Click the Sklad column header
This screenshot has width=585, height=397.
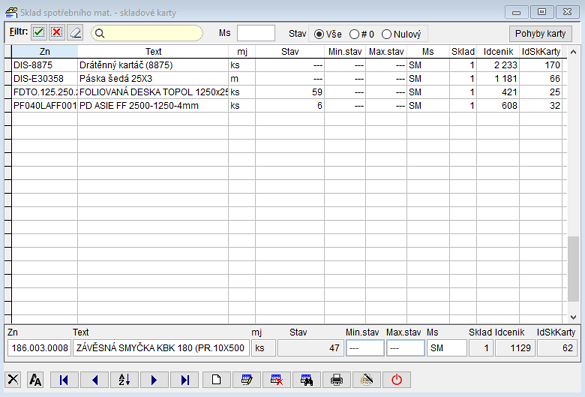click(x=463, y=51)
